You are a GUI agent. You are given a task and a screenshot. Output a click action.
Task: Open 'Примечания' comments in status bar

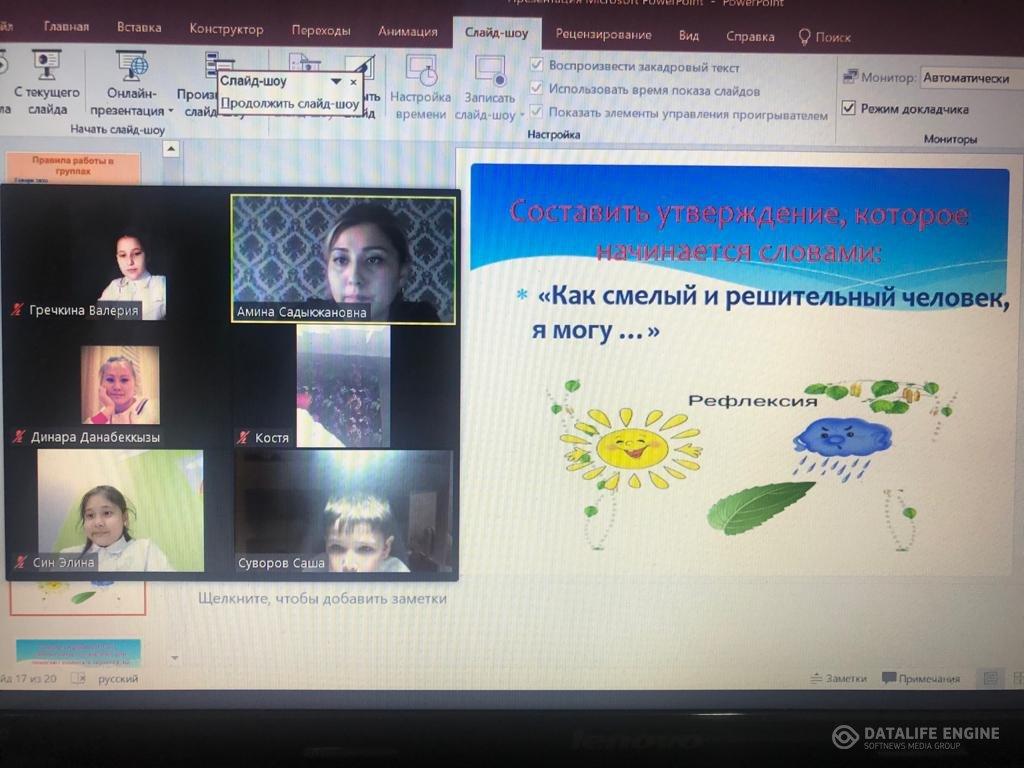tap(920, 678)
